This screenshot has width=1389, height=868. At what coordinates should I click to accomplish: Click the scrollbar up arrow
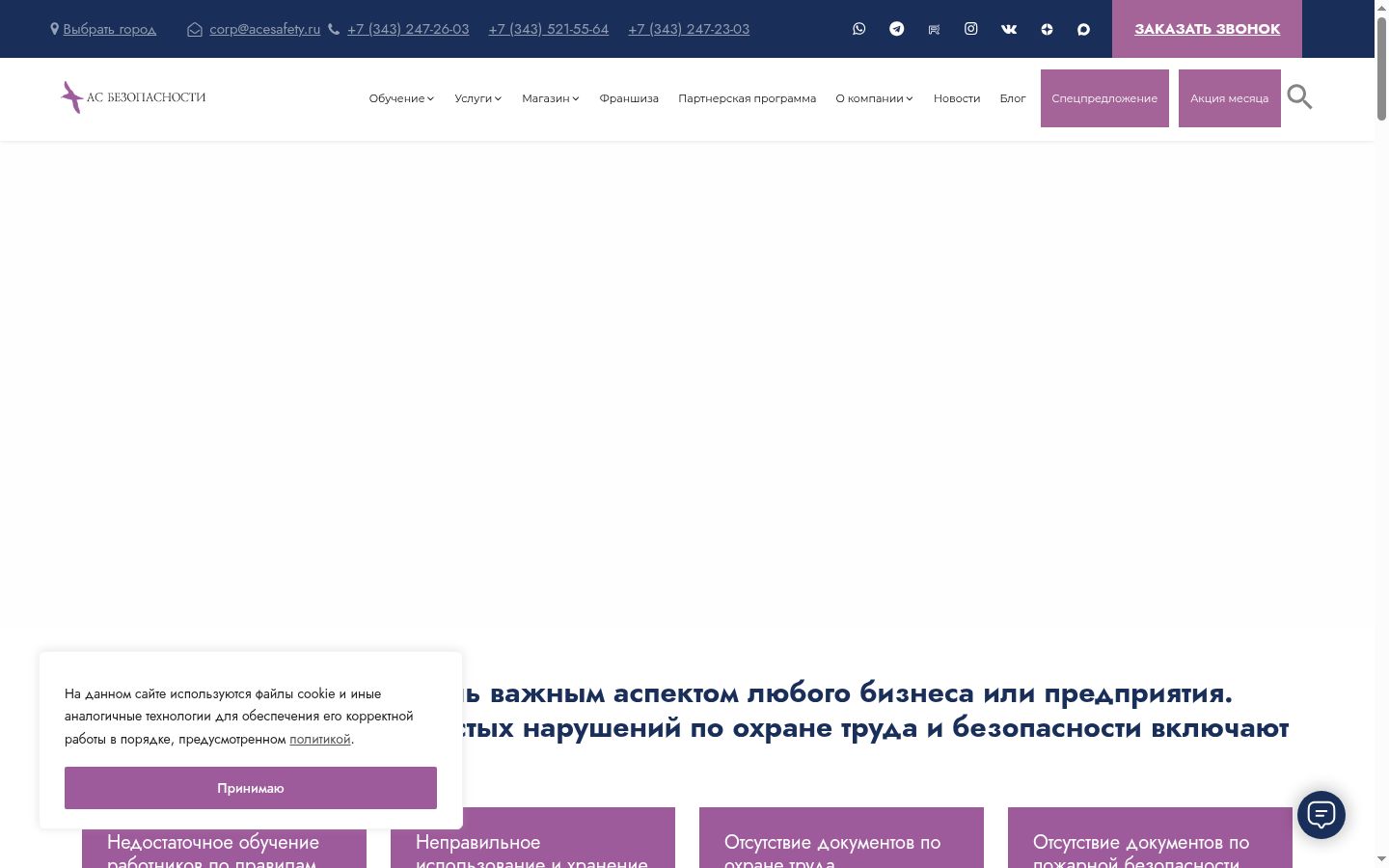pyautogui.click(x=1381, y=8)
